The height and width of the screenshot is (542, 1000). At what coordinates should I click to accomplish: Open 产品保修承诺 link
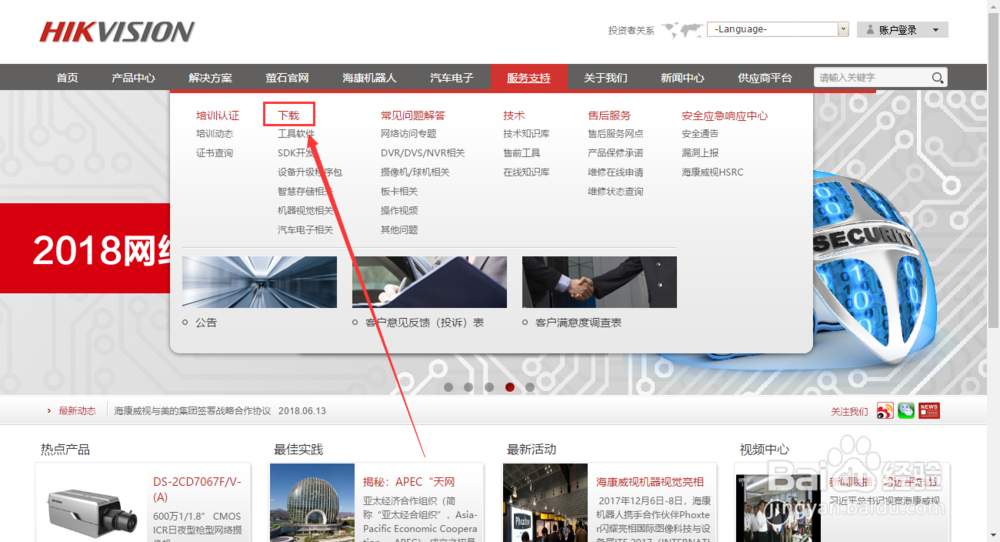[x=615, y=153]
